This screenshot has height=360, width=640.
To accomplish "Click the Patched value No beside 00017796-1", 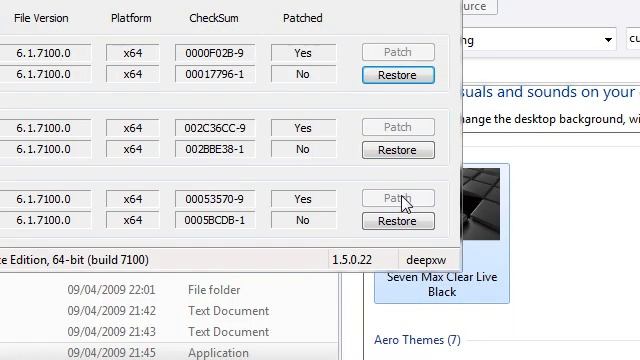I will pos(303,74).
